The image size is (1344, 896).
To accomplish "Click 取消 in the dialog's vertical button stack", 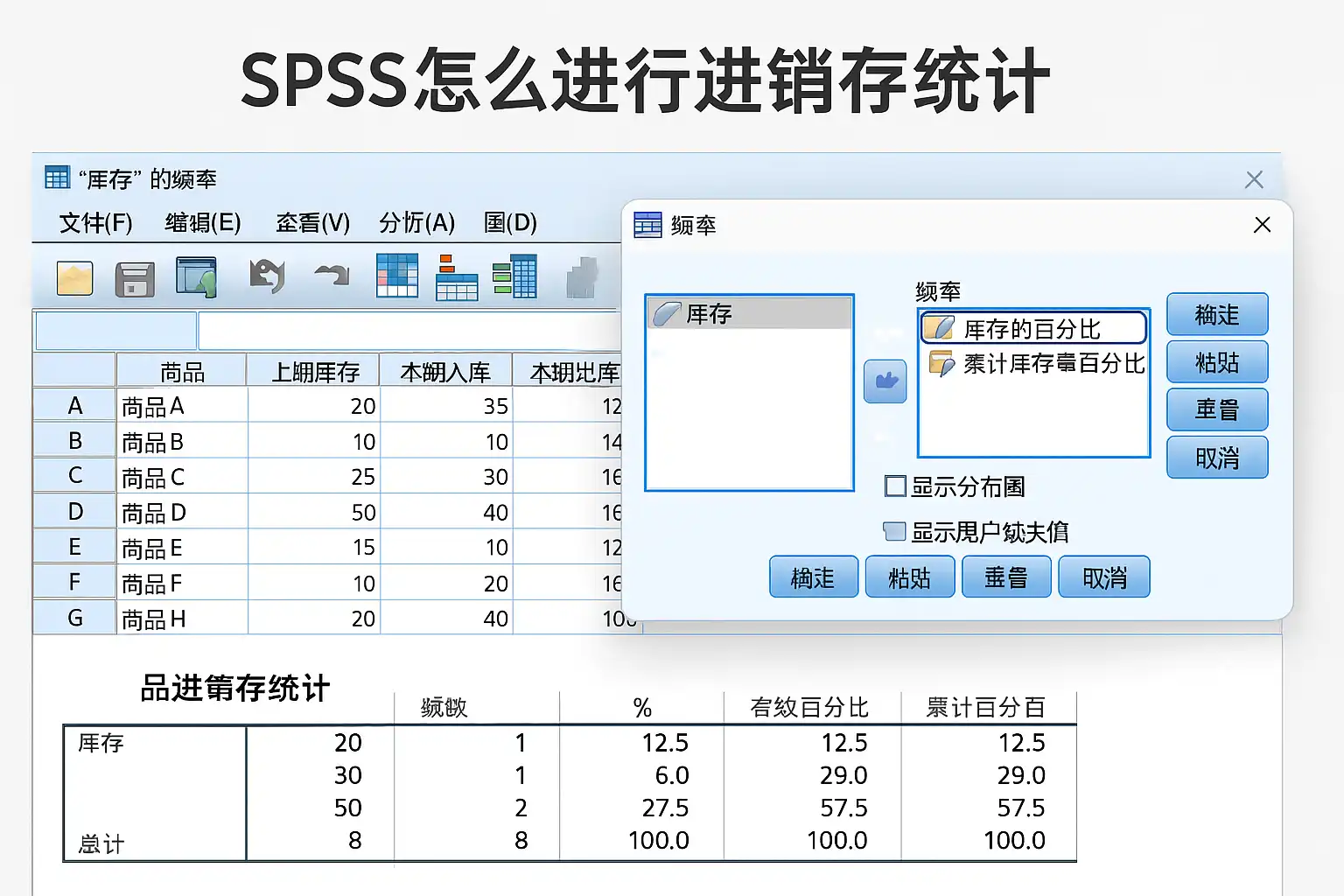I will pyautogui.click(x=1217, y=457).
